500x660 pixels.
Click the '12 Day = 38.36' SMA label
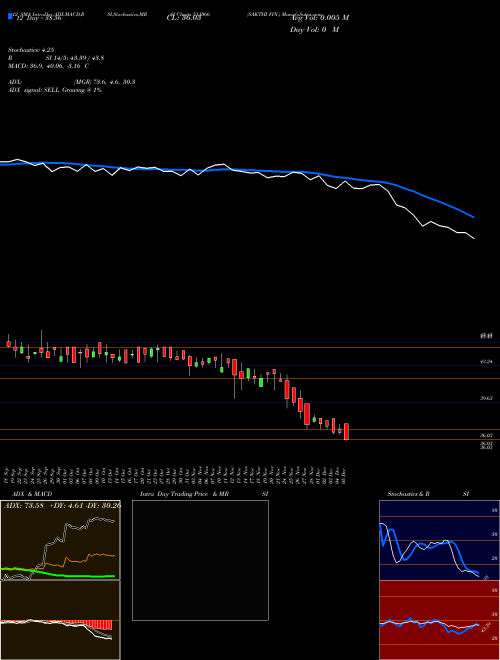click(x=39, y=18)
